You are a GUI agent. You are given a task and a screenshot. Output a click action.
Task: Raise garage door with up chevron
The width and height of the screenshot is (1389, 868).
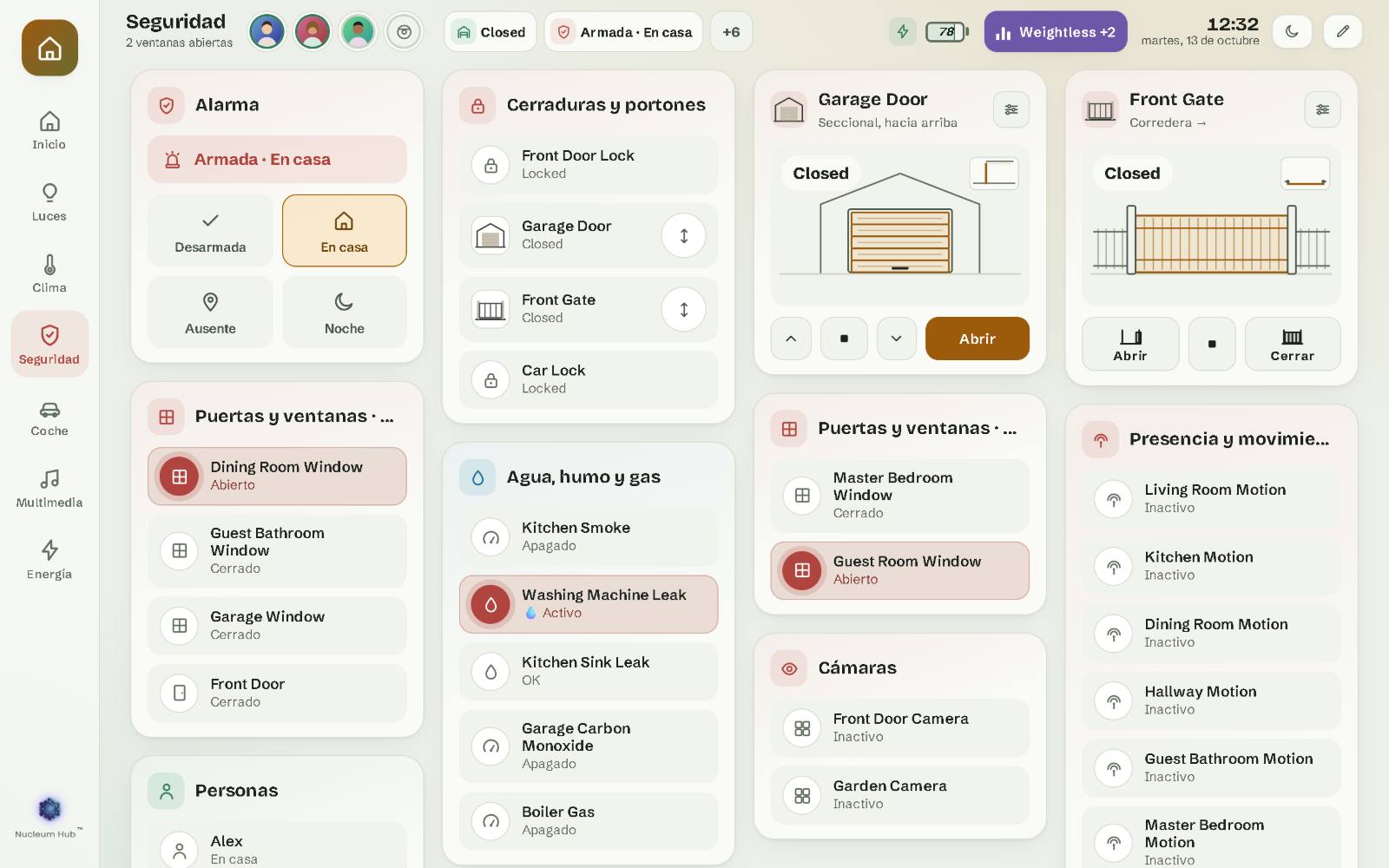791,339
